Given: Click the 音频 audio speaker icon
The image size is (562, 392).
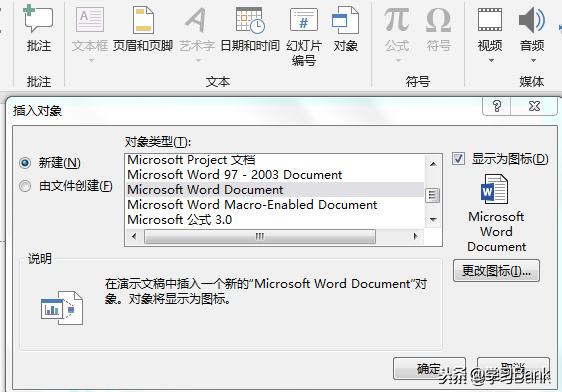Looking at the screenshot, I should point(532,20).
